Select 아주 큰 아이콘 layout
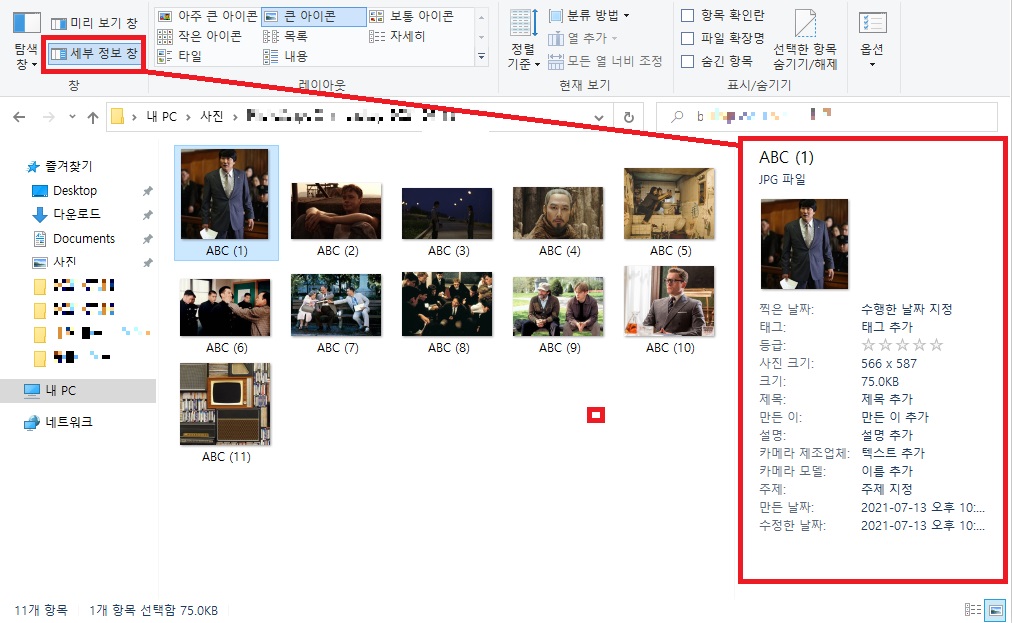This screenshot has height=623, width=1012. coord(207,16)
